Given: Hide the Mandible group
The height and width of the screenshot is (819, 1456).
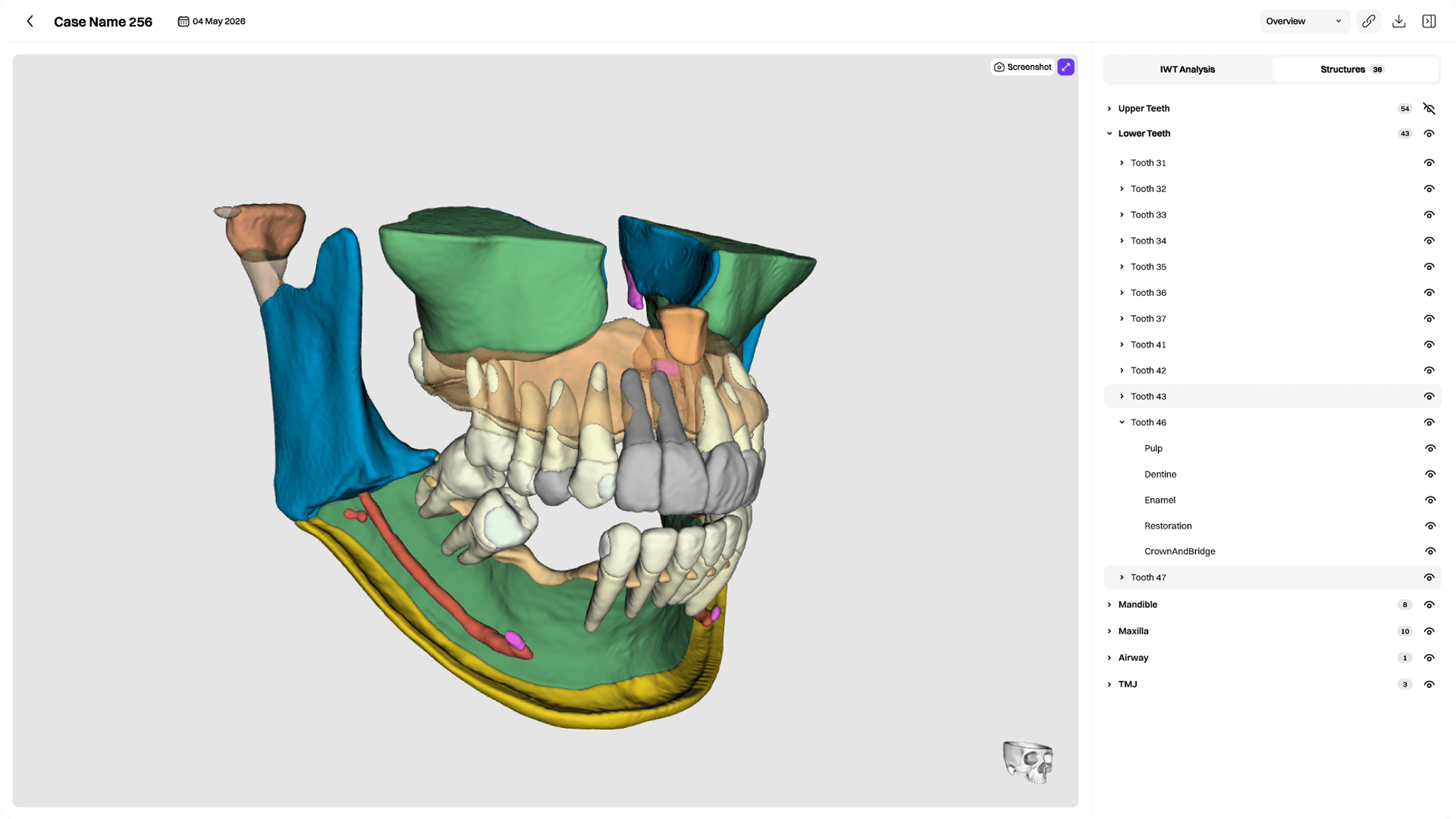Looking at the screenshot, I should 1429,606.
